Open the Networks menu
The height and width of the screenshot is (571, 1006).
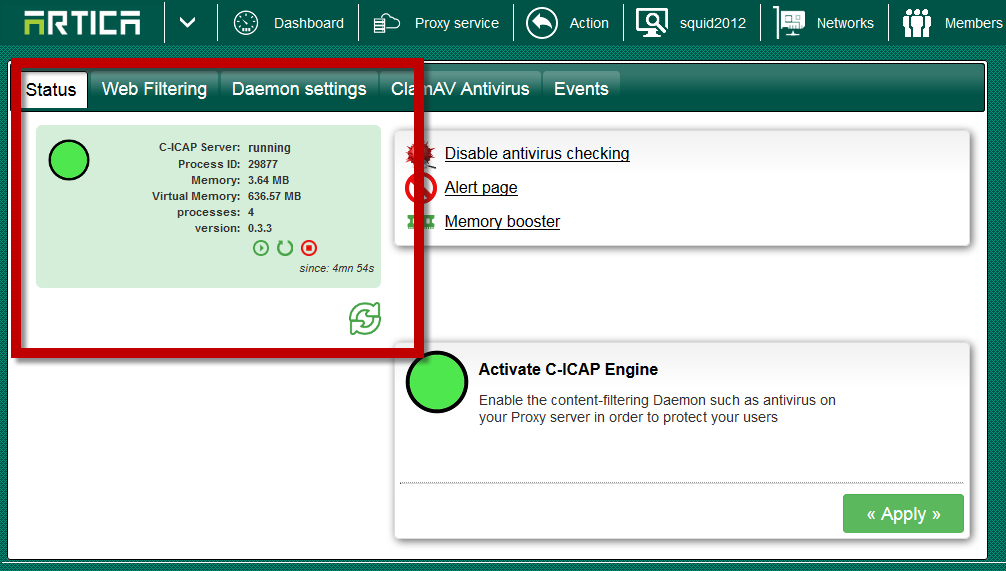845,23
